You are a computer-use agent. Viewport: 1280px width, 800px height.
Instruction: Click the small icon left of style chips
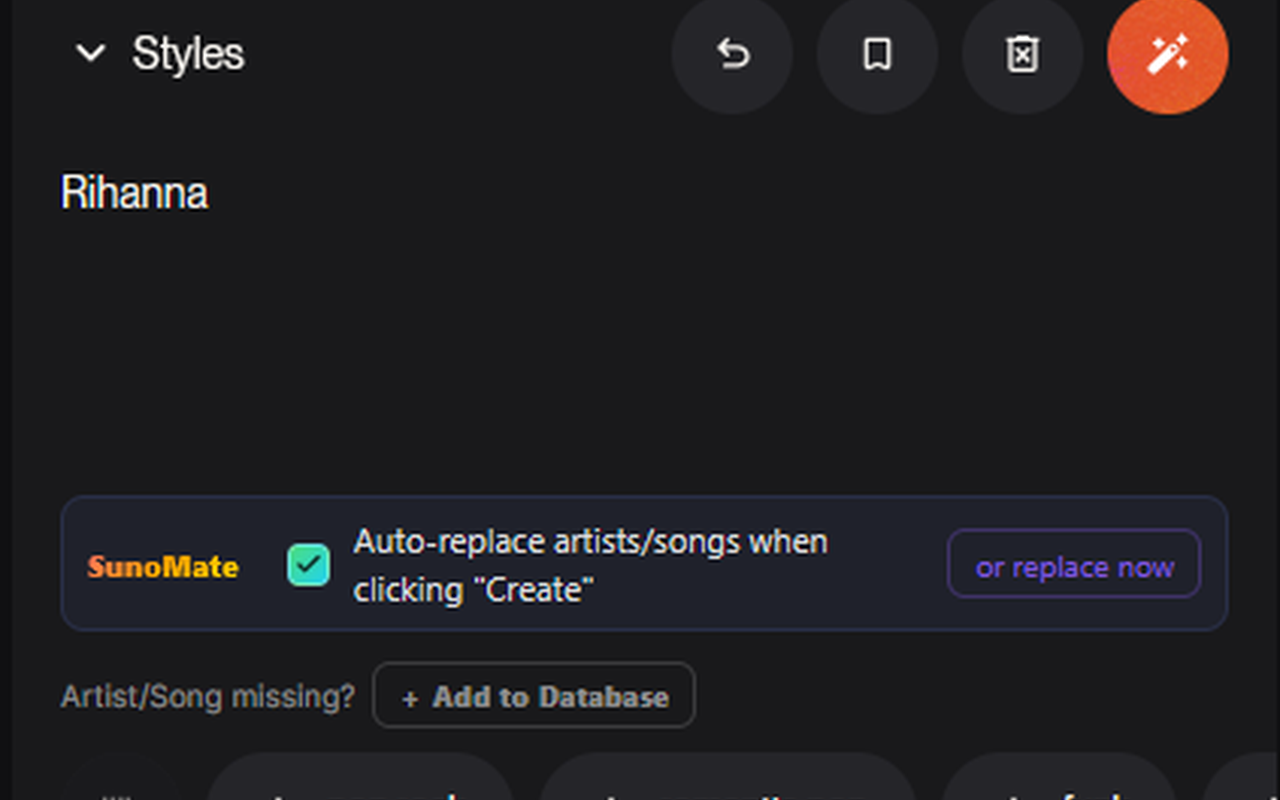118,790
